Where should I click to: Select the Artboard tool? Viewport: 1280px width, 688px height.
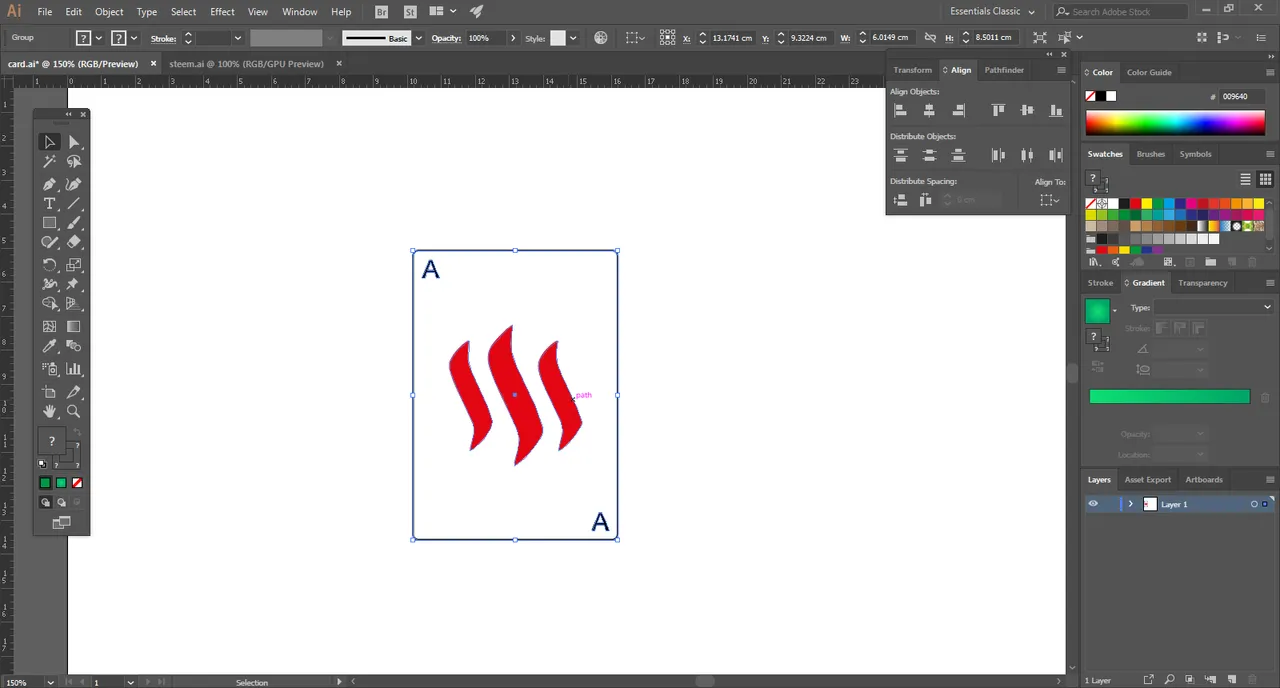pyautogui.click(x=49, y=392)
